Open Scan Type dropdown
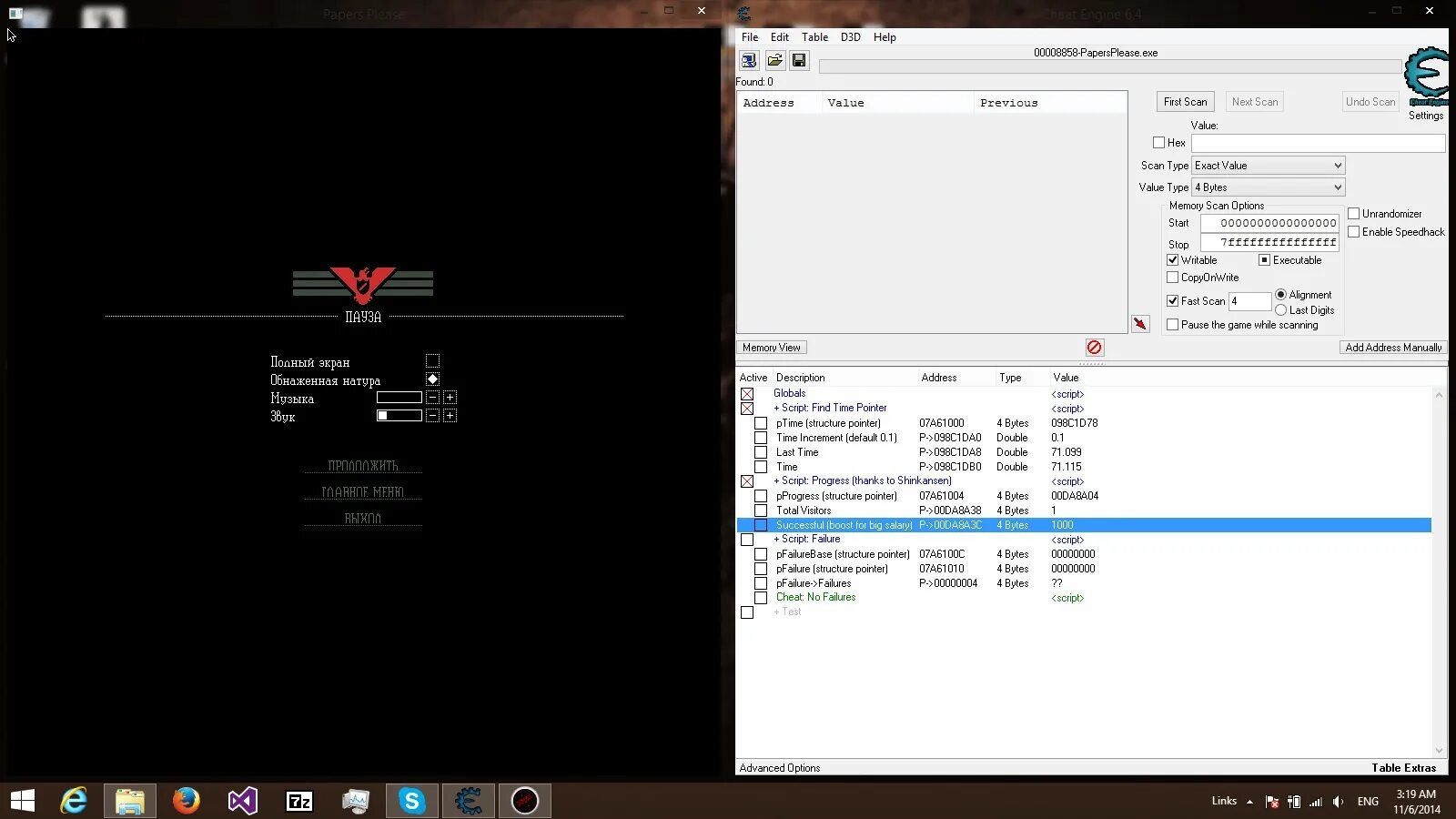 (1269, 166)
